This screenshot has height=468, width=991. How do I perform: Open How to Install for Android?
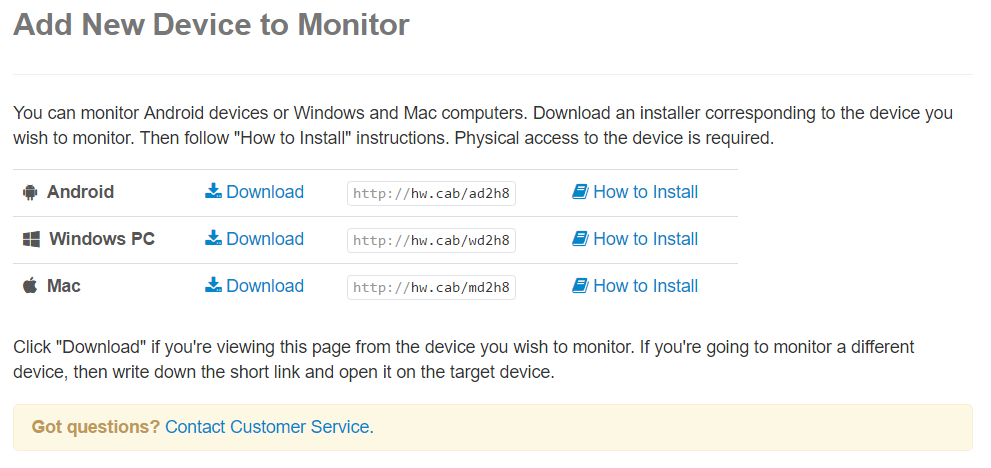click(635, 192)
